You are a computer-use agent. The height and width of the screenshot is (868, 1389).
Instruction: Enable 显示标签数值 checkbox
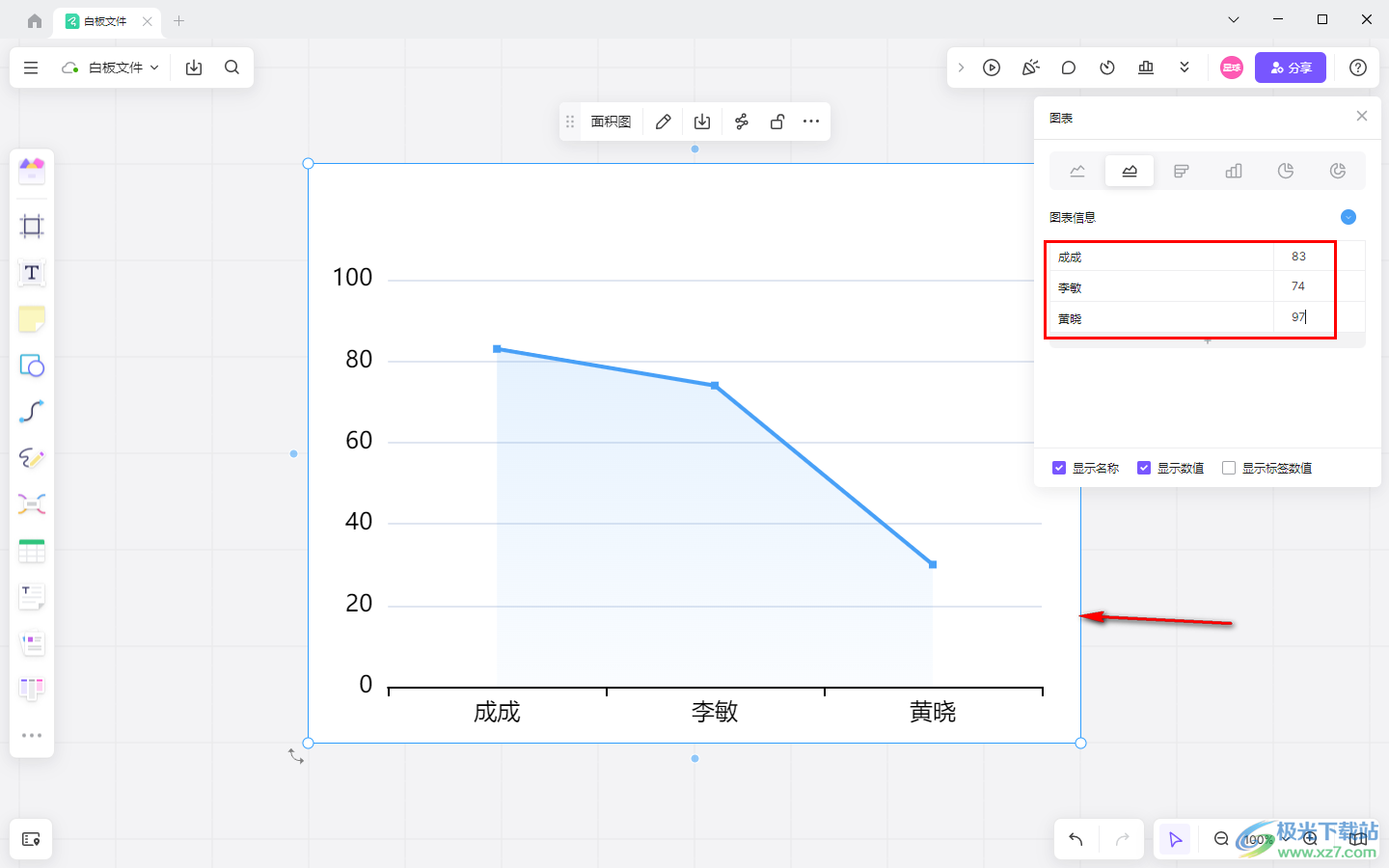point(1229,468)
